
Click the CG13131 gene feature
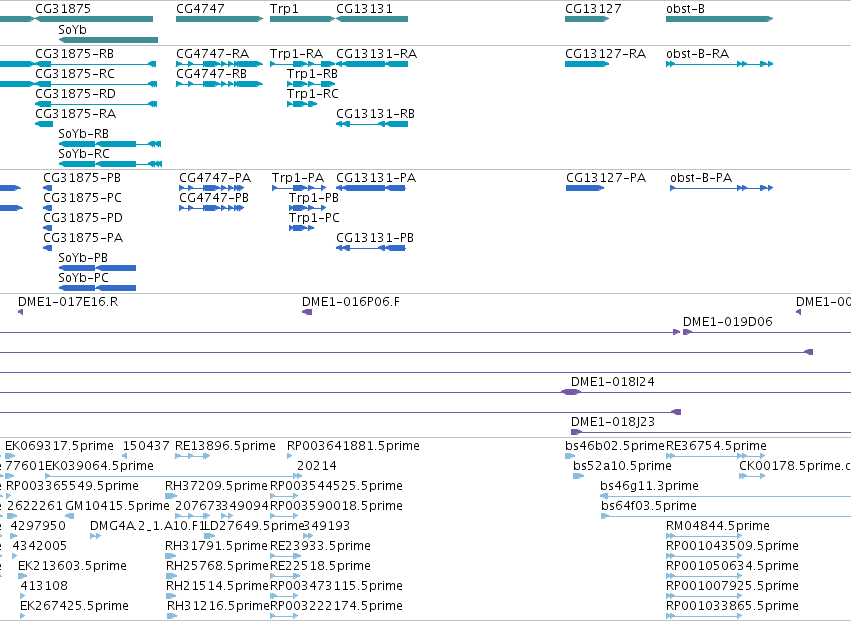click(372, 19)
